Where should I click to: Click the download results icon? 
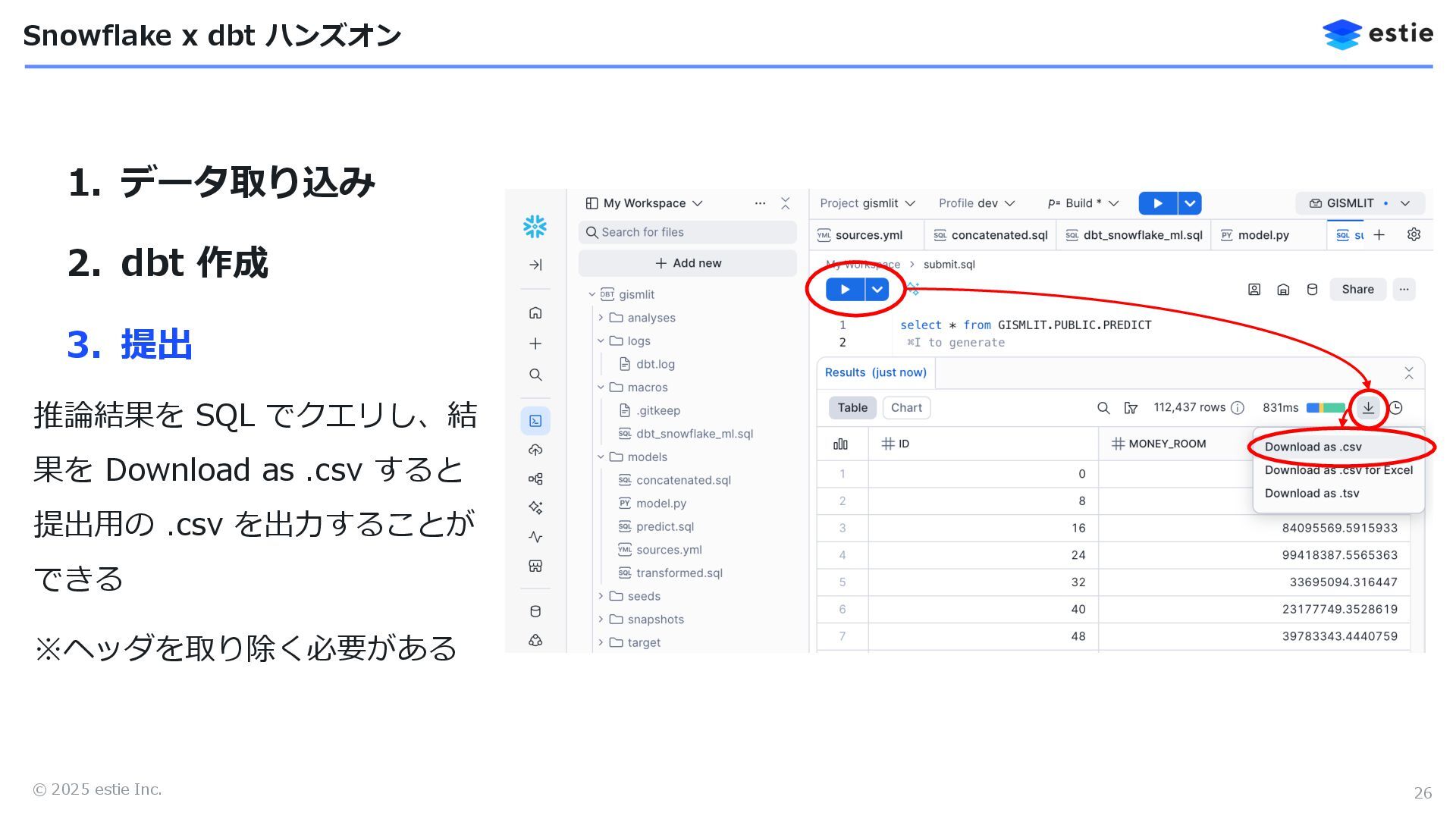click(x=1367, y=408)
